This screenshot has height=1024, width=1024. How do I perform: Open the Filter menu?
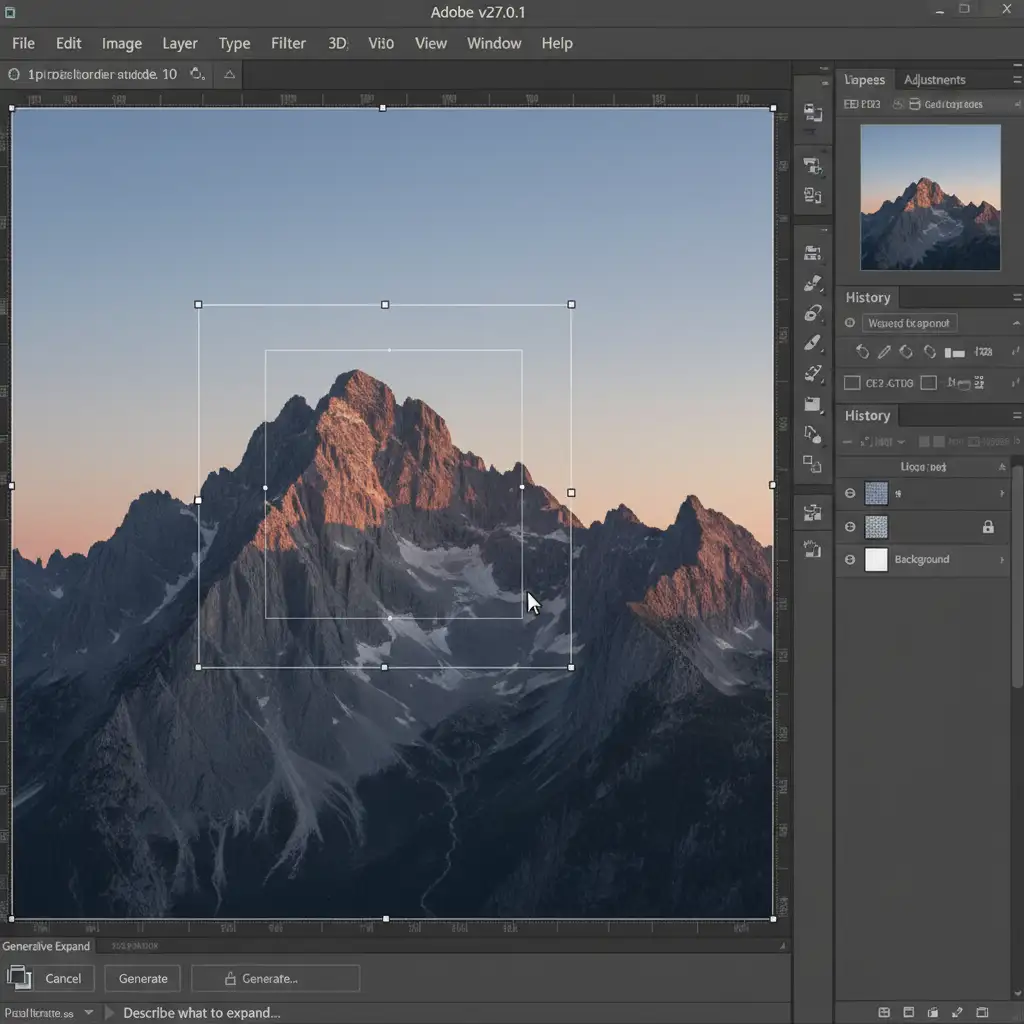[288, 43]
